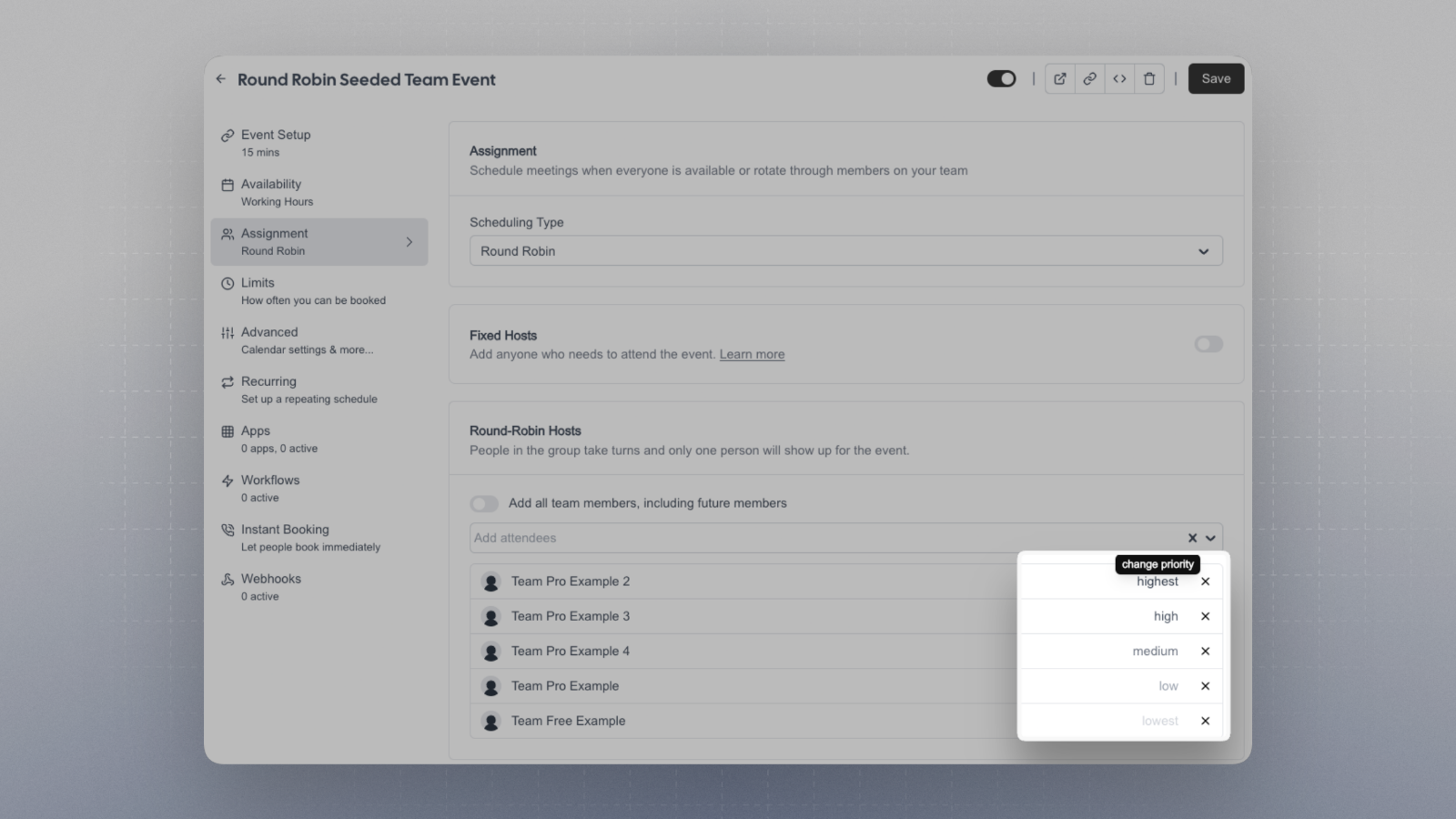
Task: Remove Team Free Example host
Action: click(1205, 721)
